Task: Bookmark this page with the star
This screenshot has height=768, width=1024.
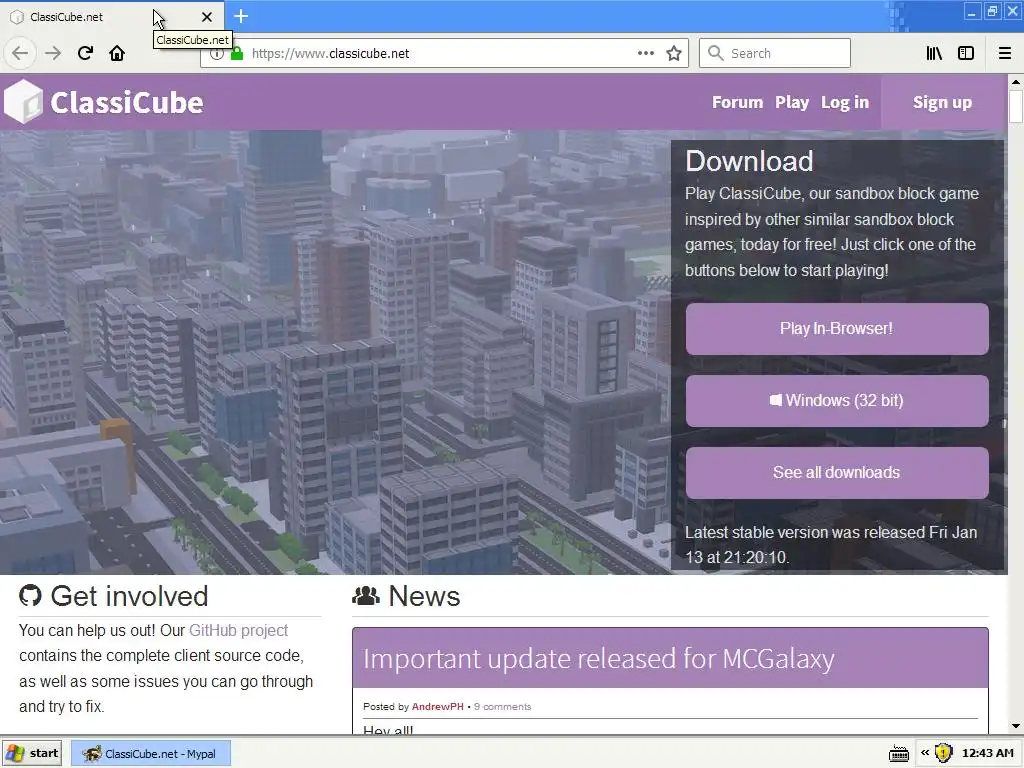Action: click(674, 53)
